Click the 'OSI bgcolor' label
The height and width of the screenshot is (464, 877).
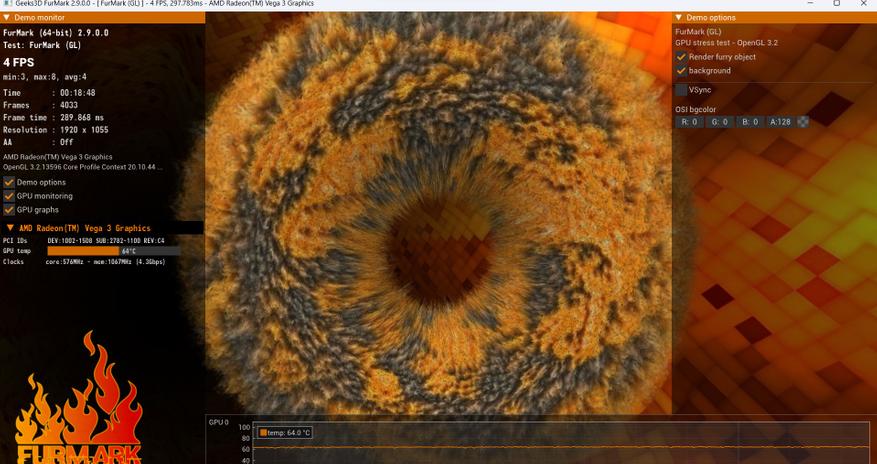[x=695, y=110]
